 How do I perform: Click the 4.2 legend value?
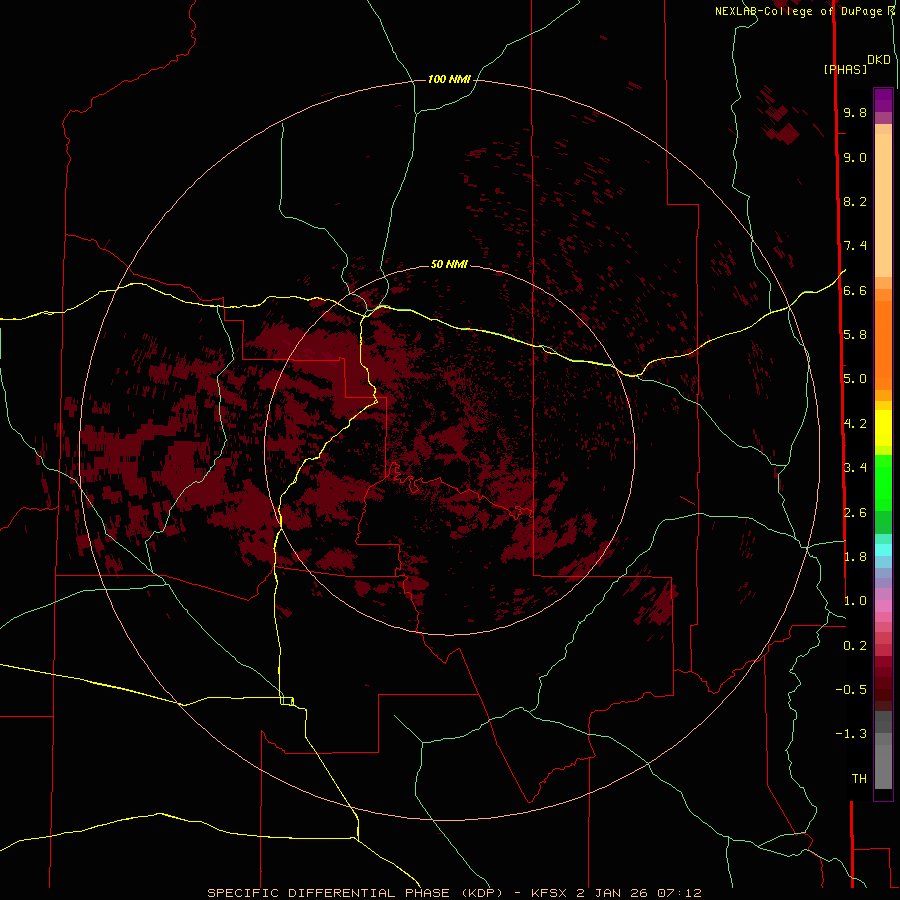click(855, 424)
